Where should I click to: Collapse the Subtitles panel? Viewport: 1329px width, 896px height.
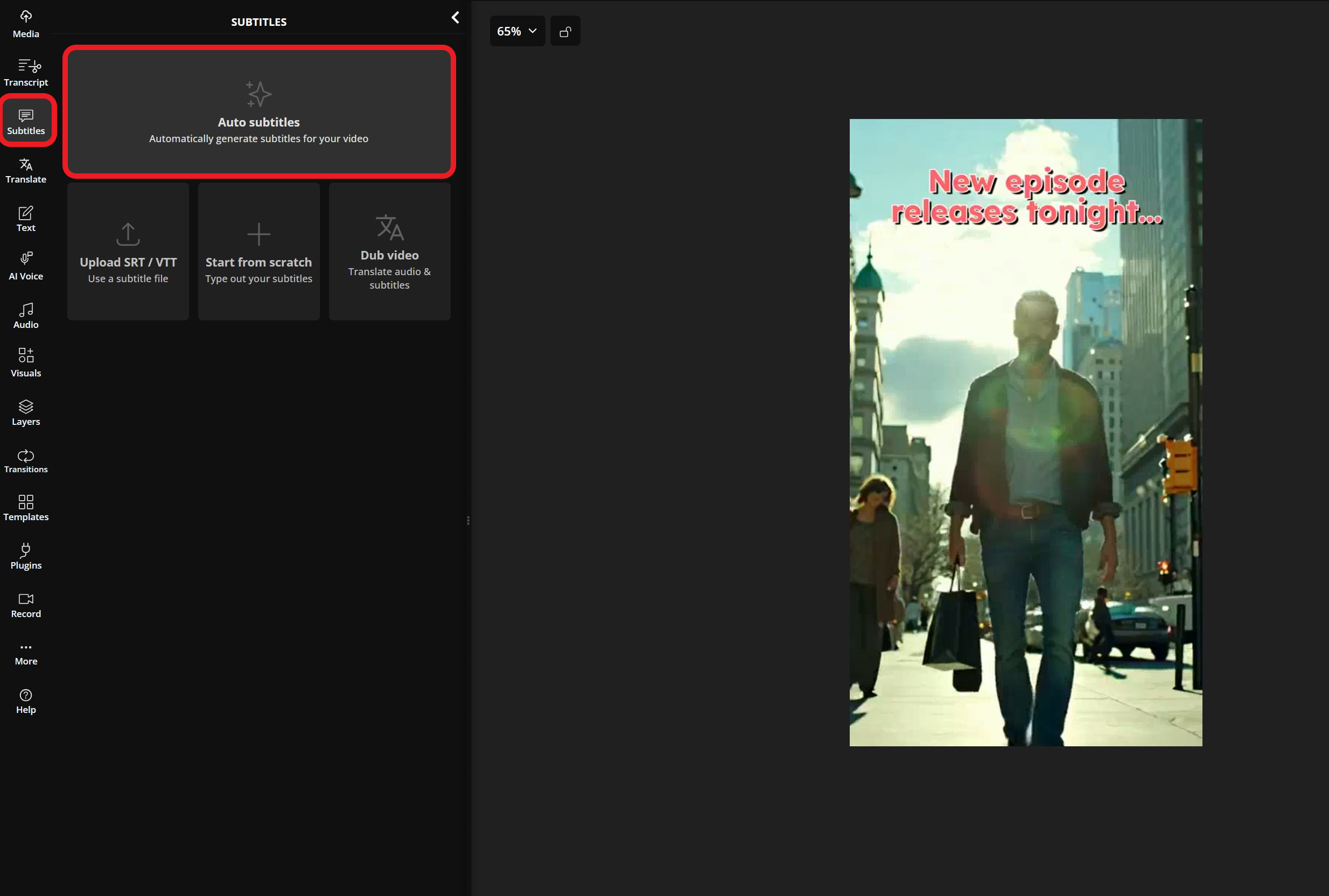coord(455,17)
